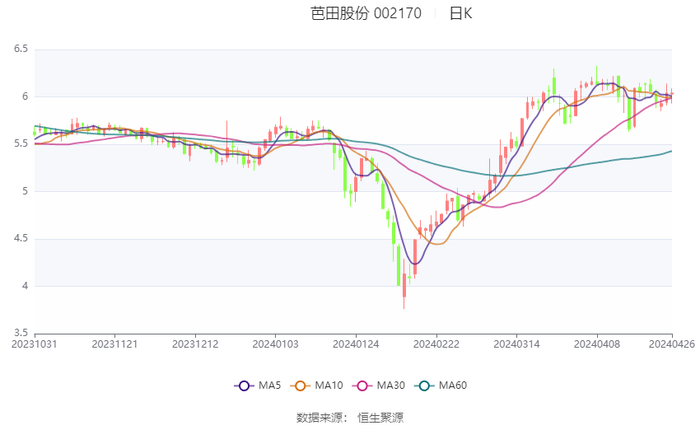Select the 20231121 date on x-axis
This screenshot has width=700, height=426.
[115, 345]
